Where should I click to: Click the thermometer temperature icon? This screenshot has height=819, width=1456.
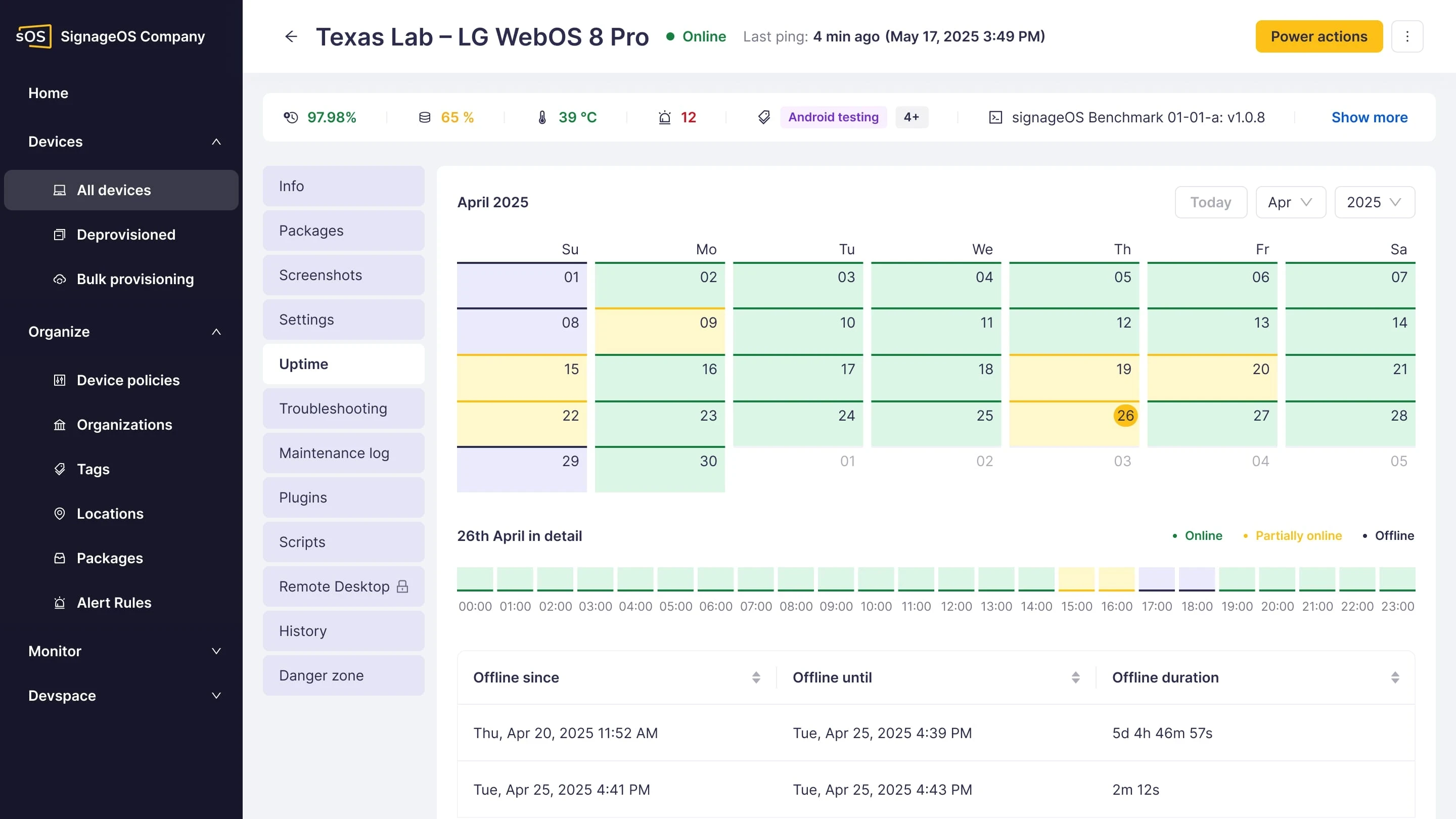pos(542,118)
